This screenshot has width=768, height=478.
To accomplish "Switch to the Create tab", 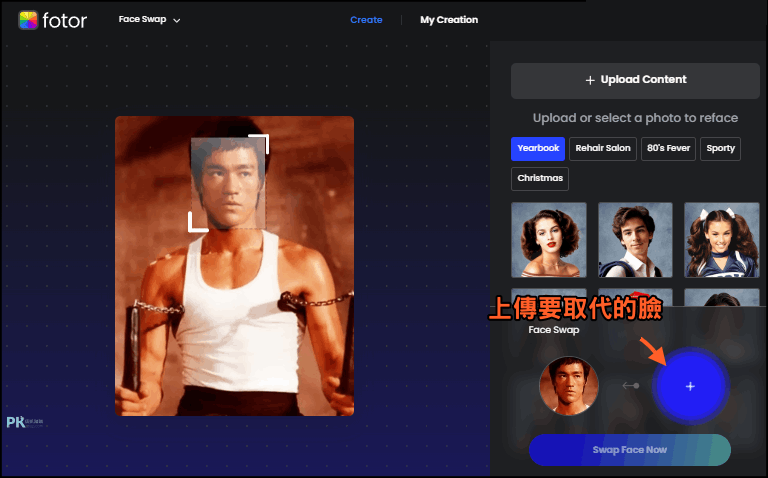I will pos(366,20).
